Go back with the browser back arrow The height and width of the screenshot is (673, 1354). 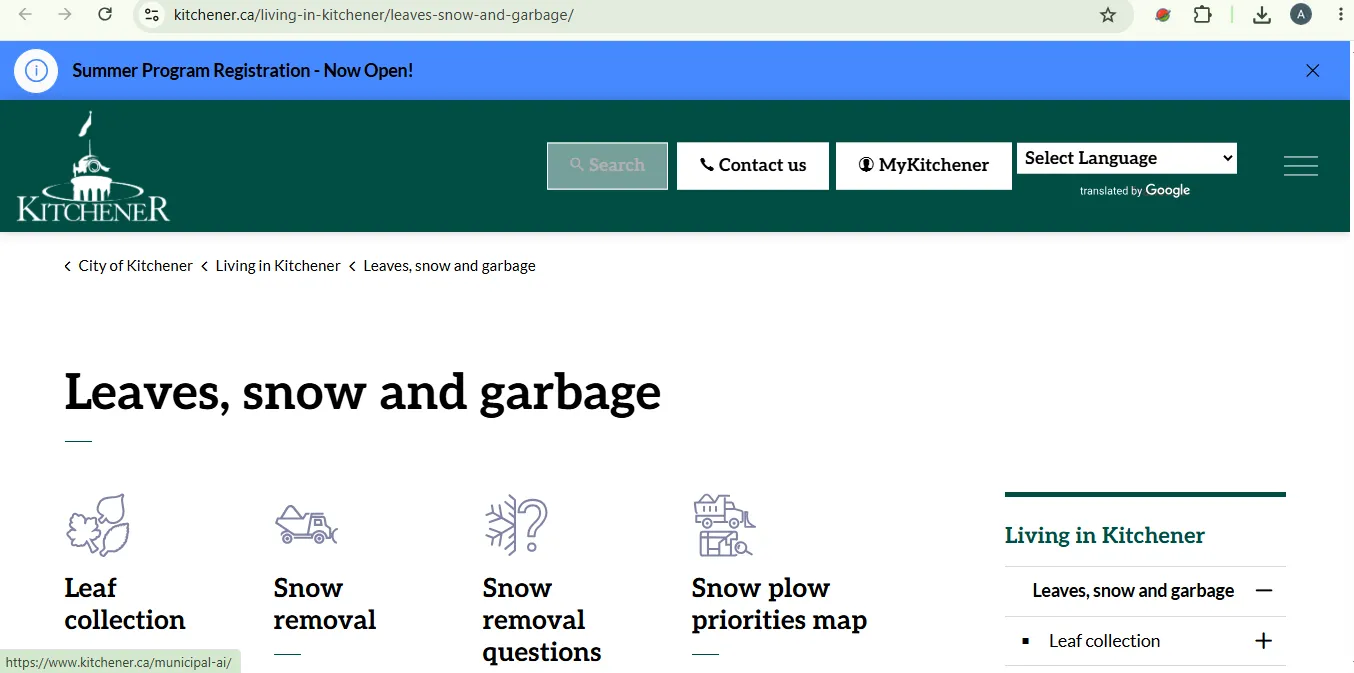[25, 14]
